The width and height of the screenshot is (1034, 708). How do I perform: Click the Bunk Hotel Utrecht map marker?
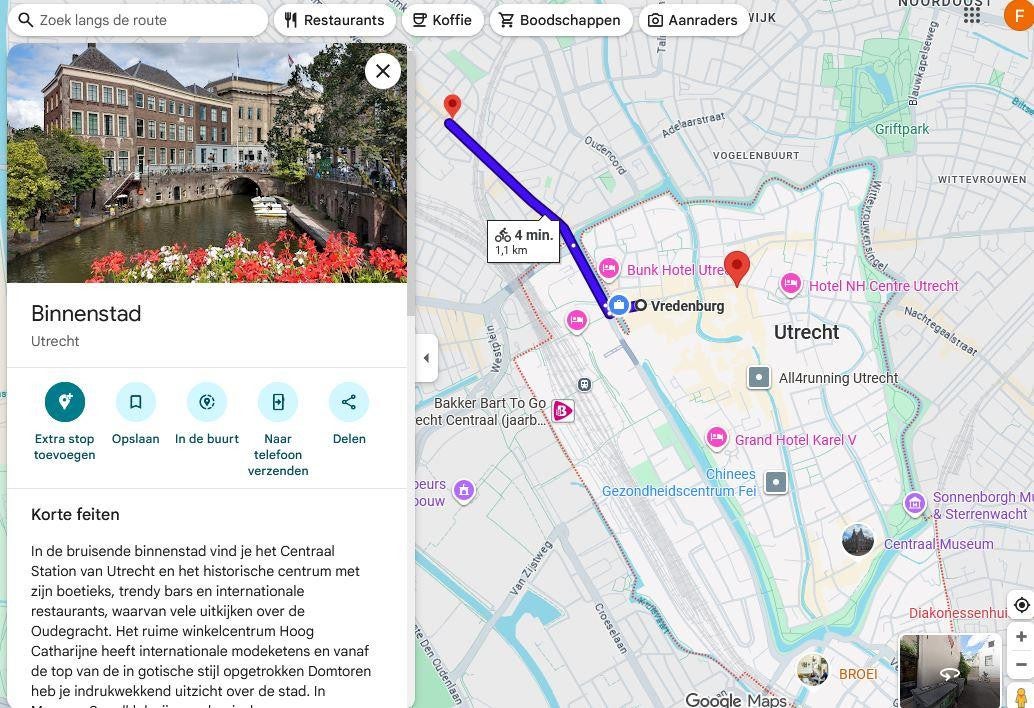pos(609,269)
